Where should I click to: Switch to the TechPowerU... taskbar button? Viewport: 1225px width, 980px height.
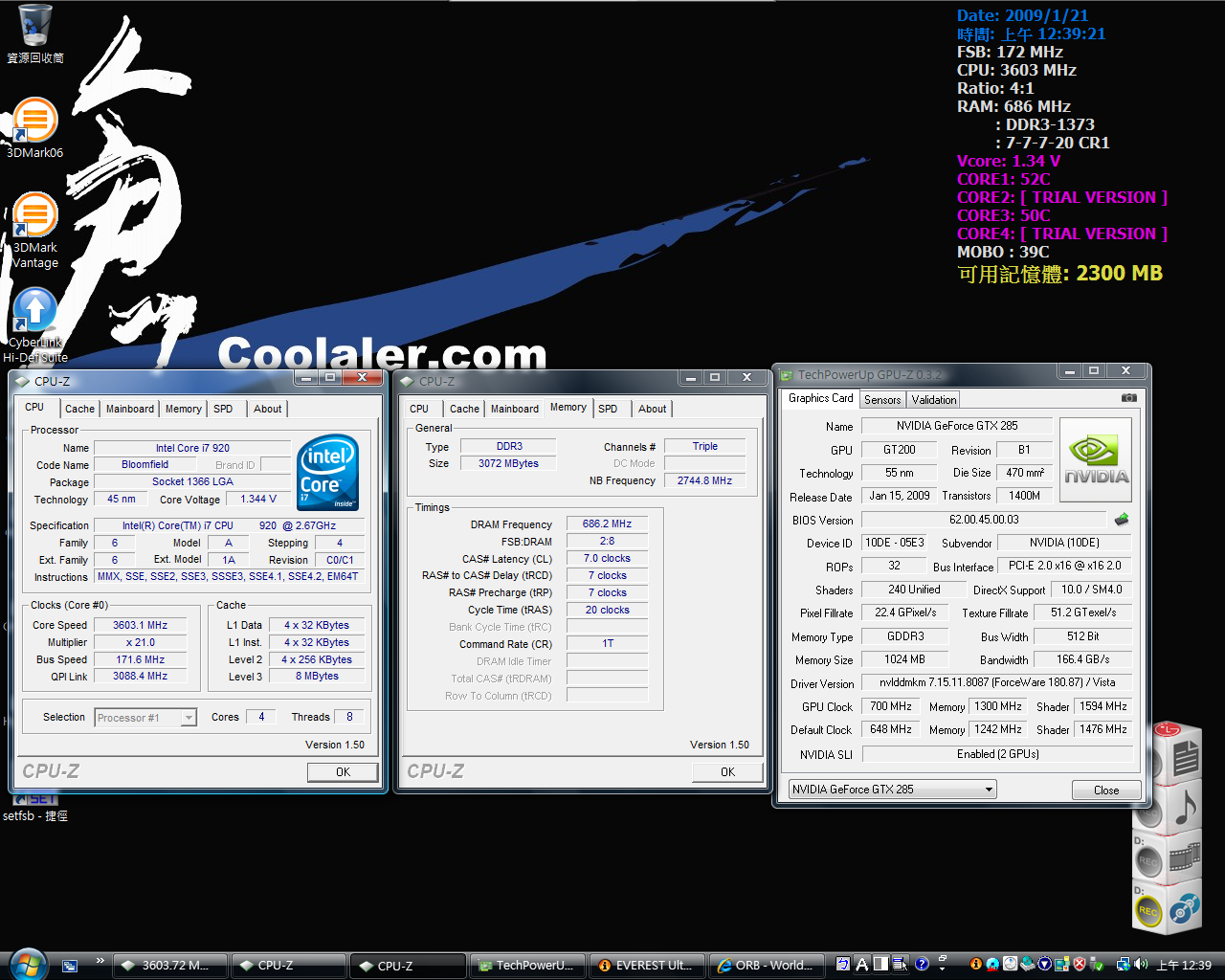(526, 966)
